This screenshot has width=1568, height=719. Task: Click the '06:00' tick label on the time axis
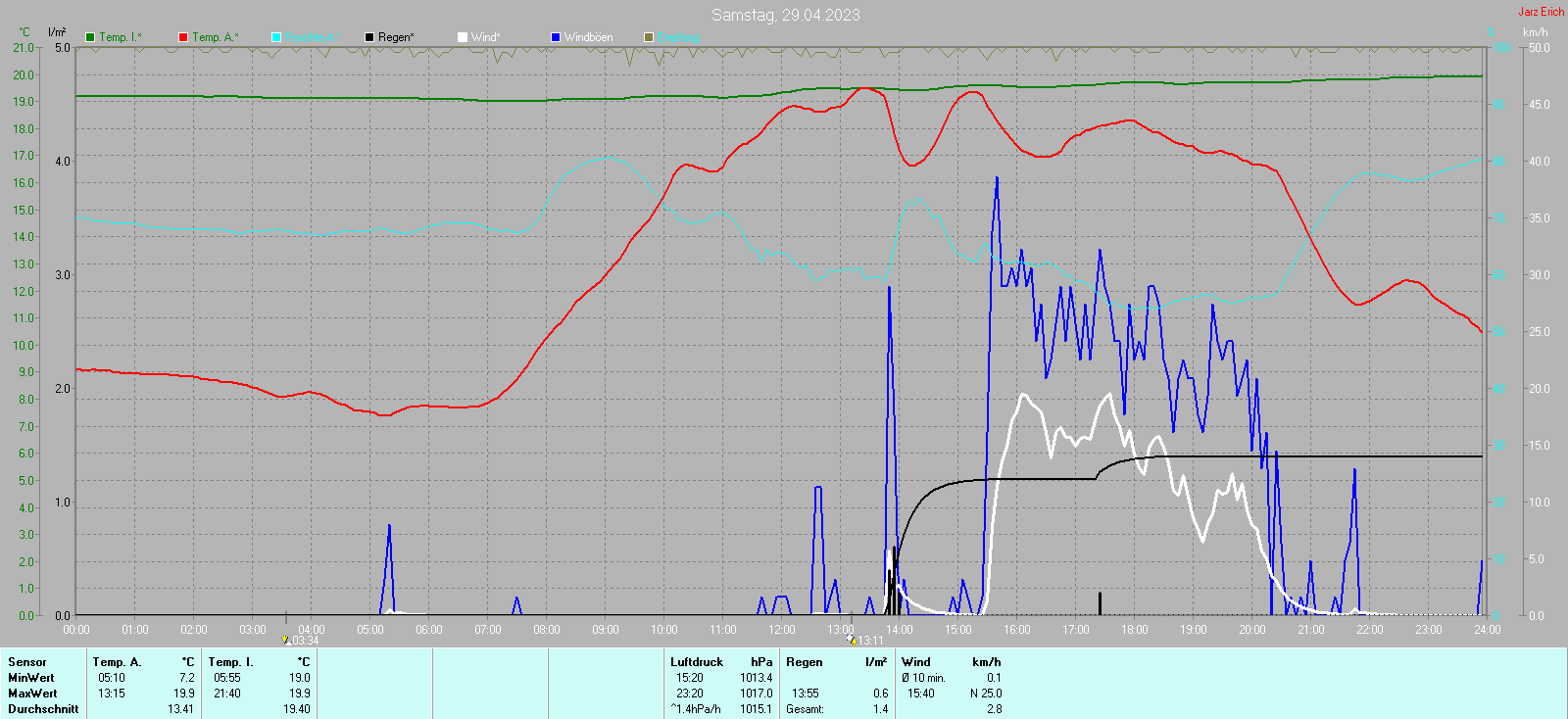tap(429, 630)
